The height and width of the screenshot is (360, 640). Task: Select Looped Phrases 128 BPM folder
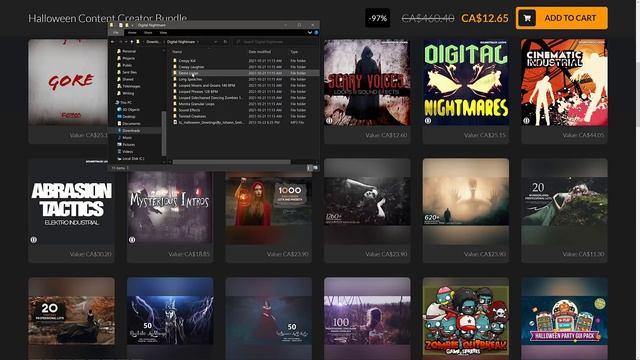click(x=198, y=91)
